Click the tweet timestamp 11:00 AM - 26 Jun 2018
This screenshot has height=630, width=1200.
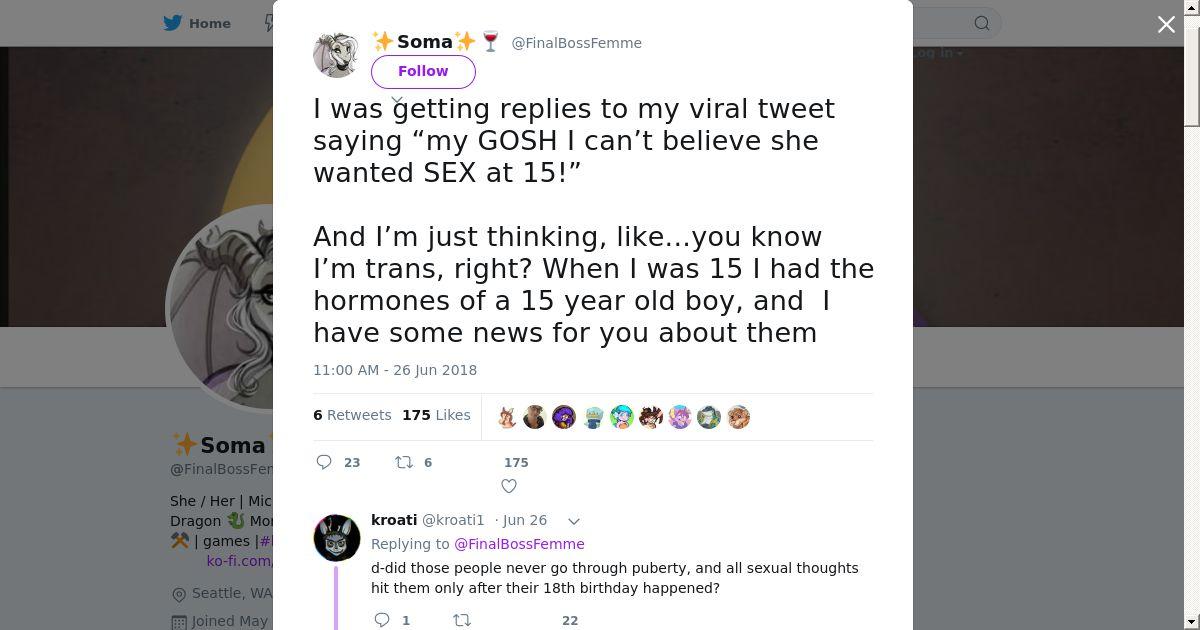[x=395, y=370]
